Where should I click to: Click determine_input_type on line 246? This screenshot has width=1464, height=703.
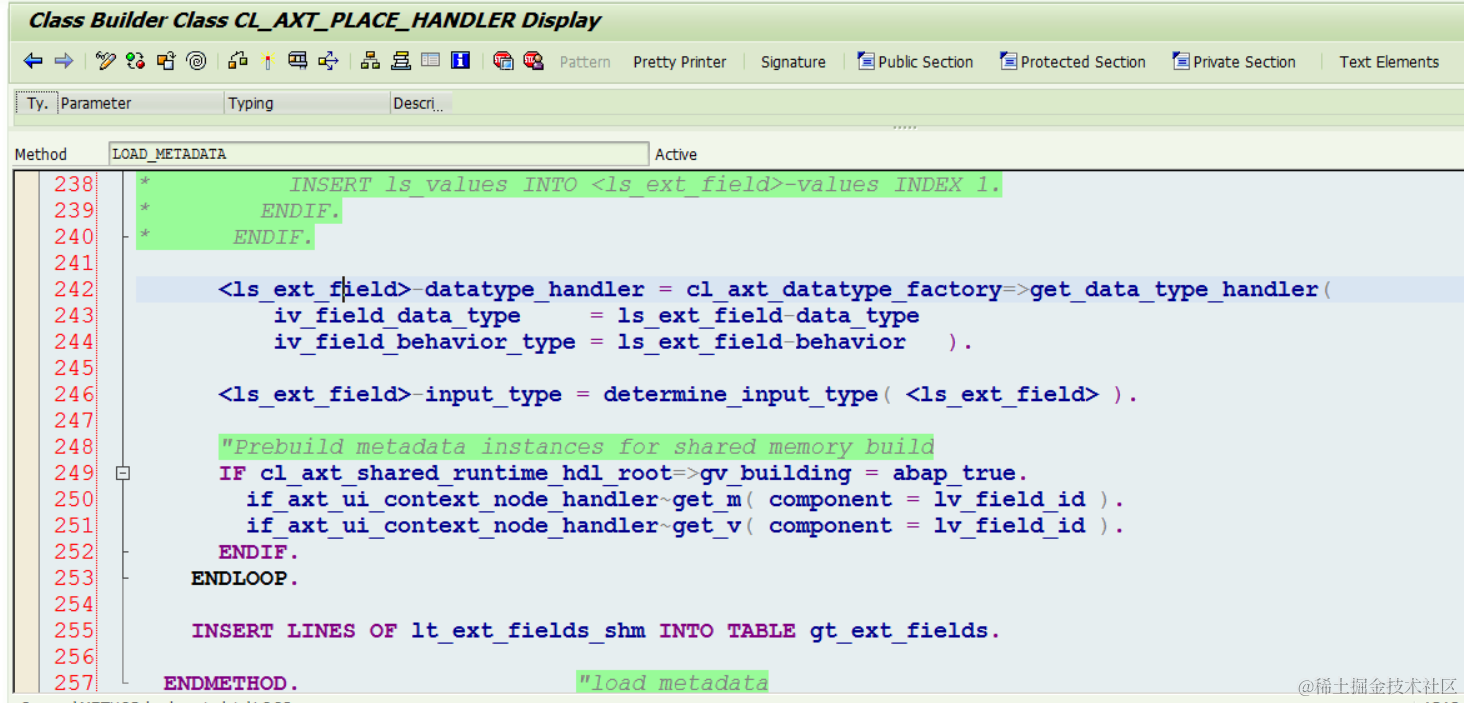pos(740,394)
